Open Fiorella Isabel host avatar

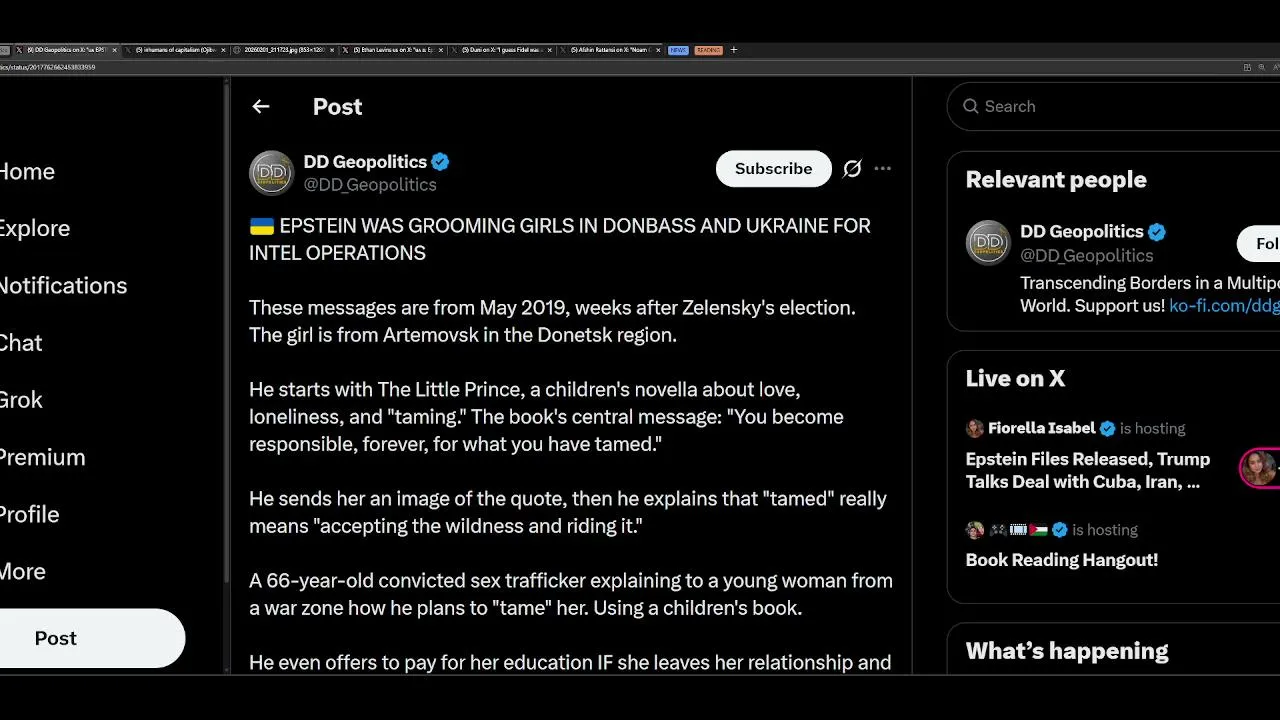point(975,428)
